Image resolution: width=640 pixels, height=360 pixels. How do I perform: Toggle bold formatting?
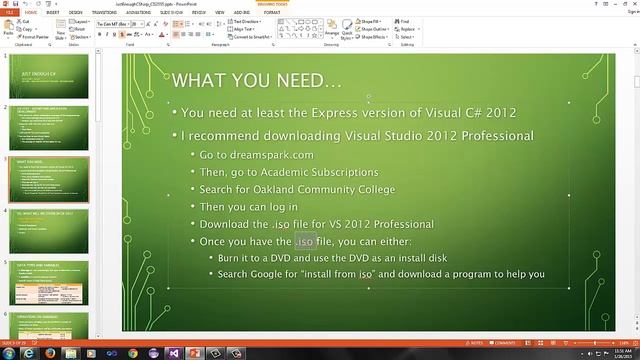click(100, 35)
